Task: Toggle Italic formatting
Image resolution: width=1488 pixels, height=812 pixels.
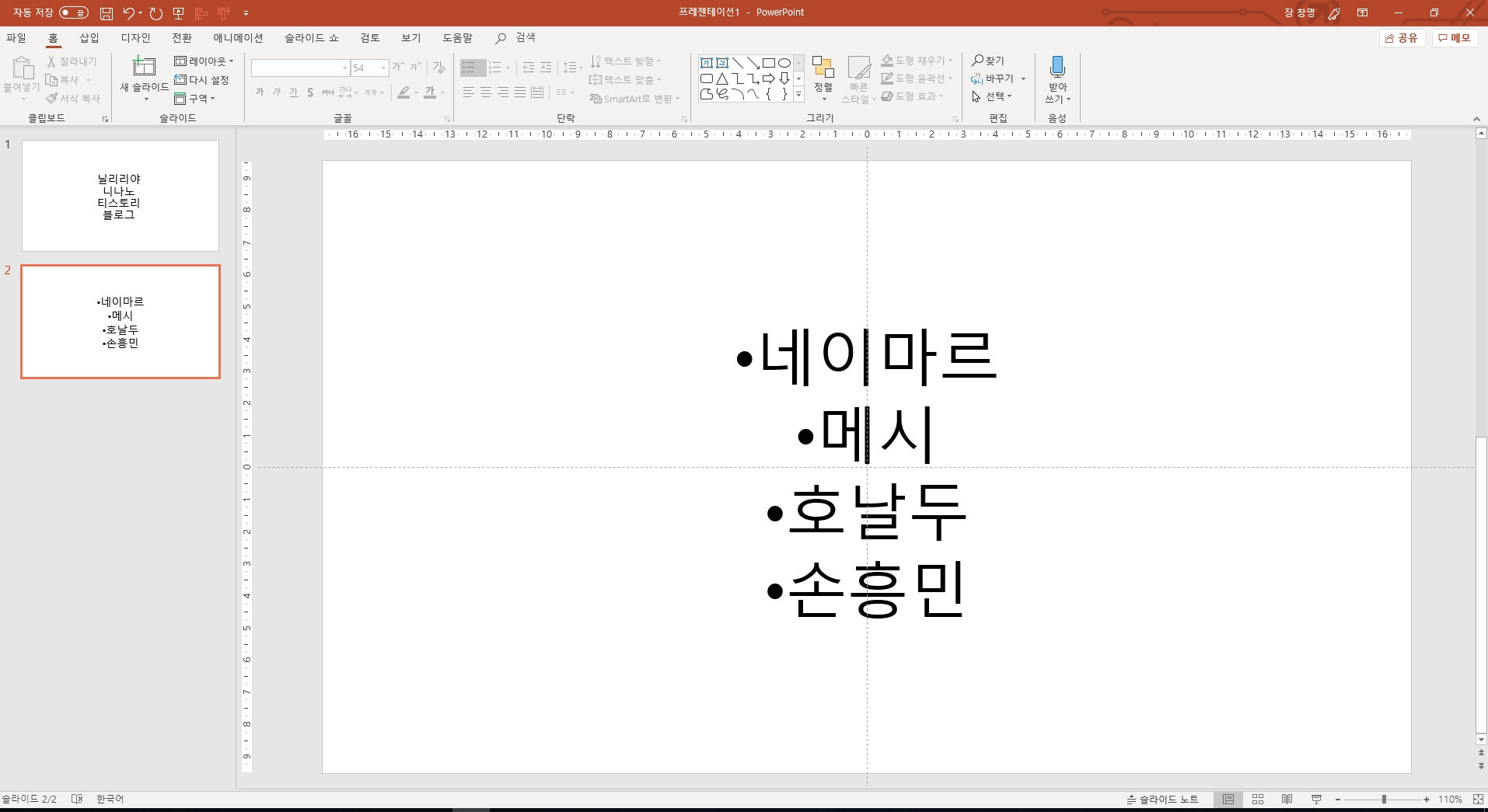Action: click(x=277, y=92)
